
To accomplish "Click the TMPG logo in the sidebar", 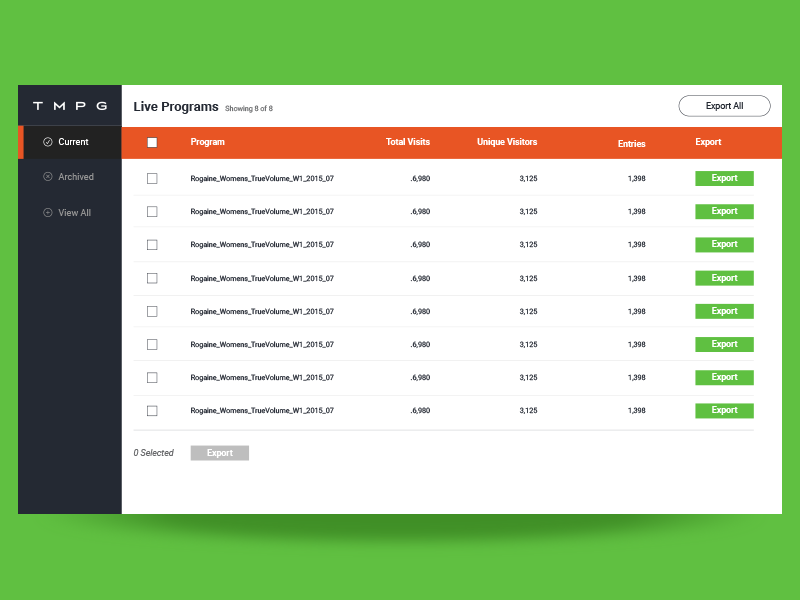I will pos(70,106).
